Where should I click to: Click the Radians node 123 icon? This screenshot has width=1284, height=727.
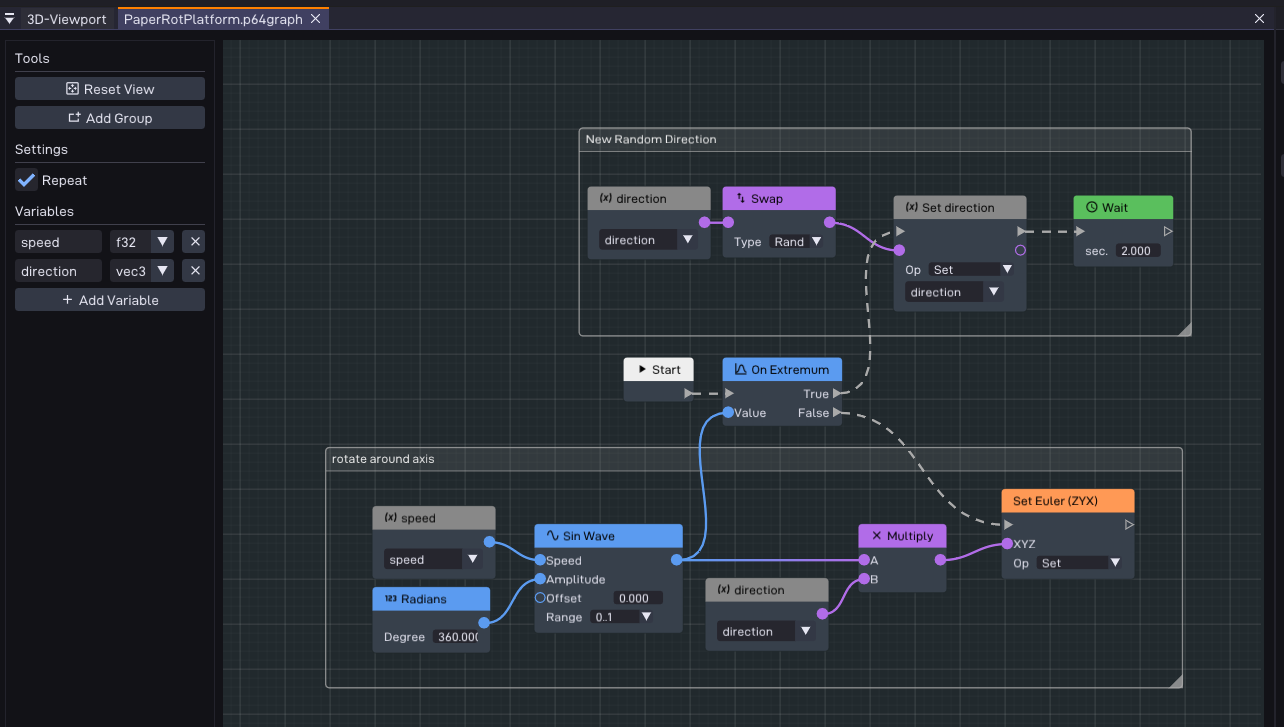(390, 599)
